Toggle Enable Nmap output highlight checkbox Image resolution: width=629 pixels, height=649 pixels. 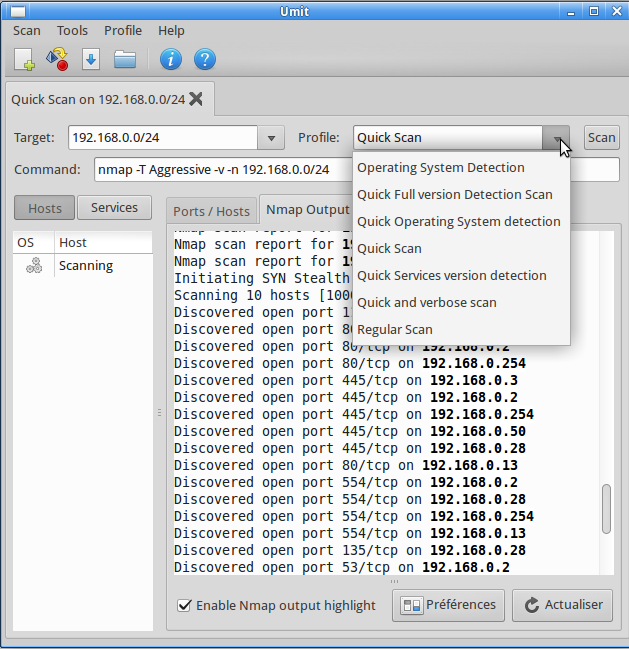tap(184, 605)
